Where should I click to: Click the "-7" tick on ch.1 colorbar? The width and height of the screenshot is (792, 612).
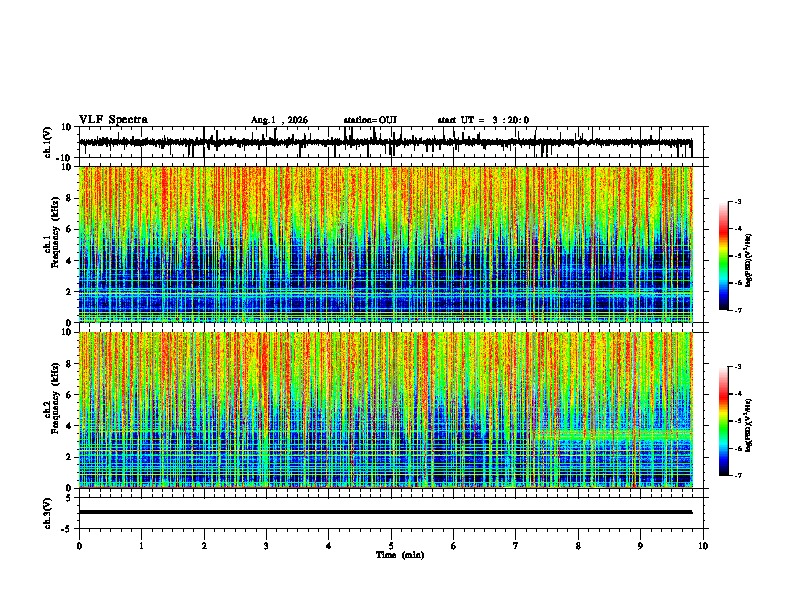tap(737, 310)
